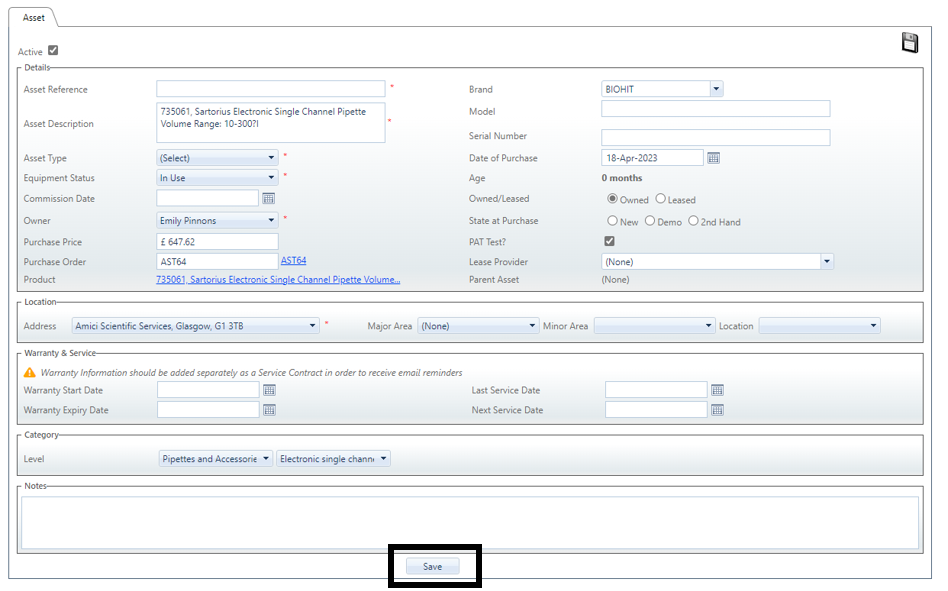948x591 pixels.
Task: Open Electronic single channel category dropdown
Action: [x=333, y=459]
